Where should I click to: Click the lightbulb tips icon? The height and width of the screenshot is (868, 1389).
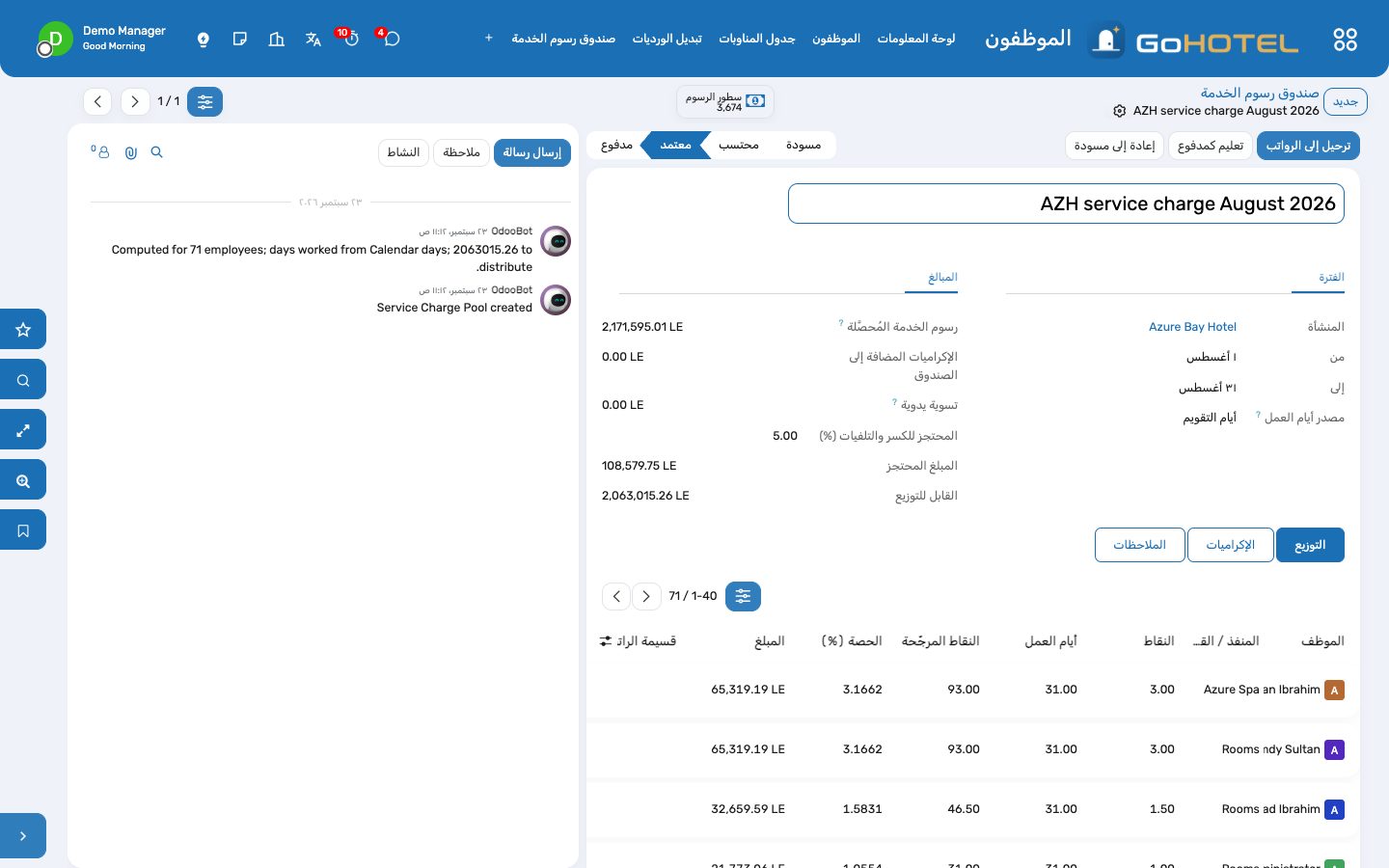coord(204,39)
